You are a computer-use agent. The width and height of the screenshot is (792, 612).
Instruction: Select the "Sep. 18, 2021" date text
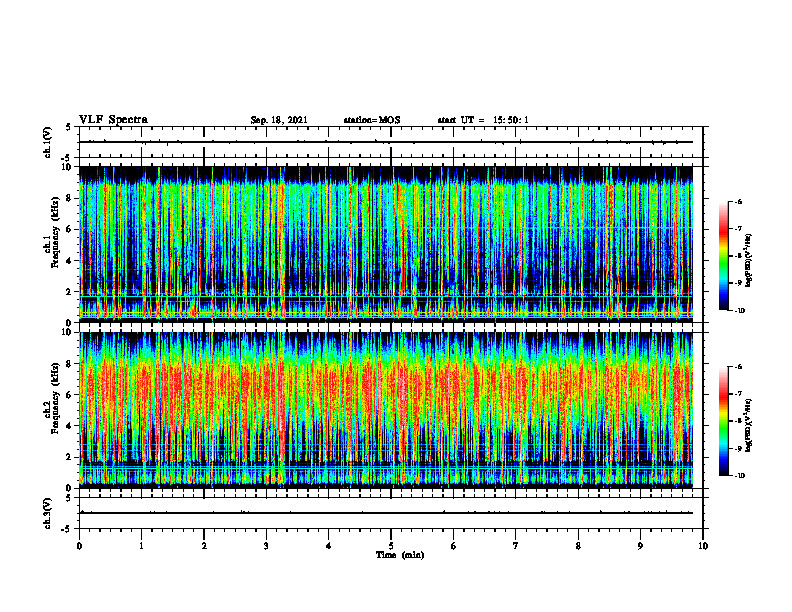point(279,120)
